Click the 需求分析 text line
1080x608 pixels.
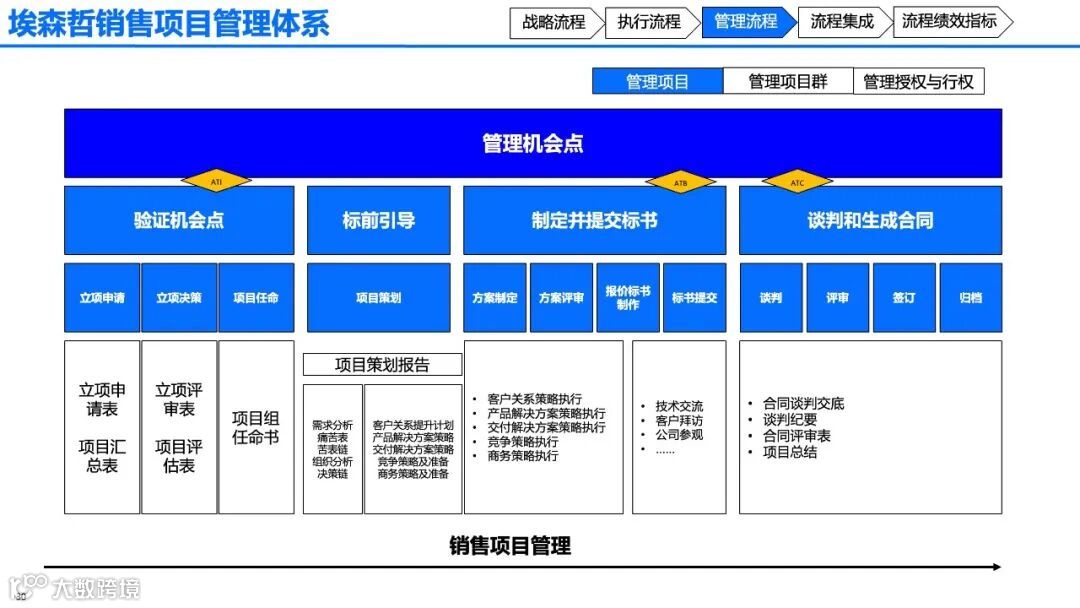tap(333, 426)
